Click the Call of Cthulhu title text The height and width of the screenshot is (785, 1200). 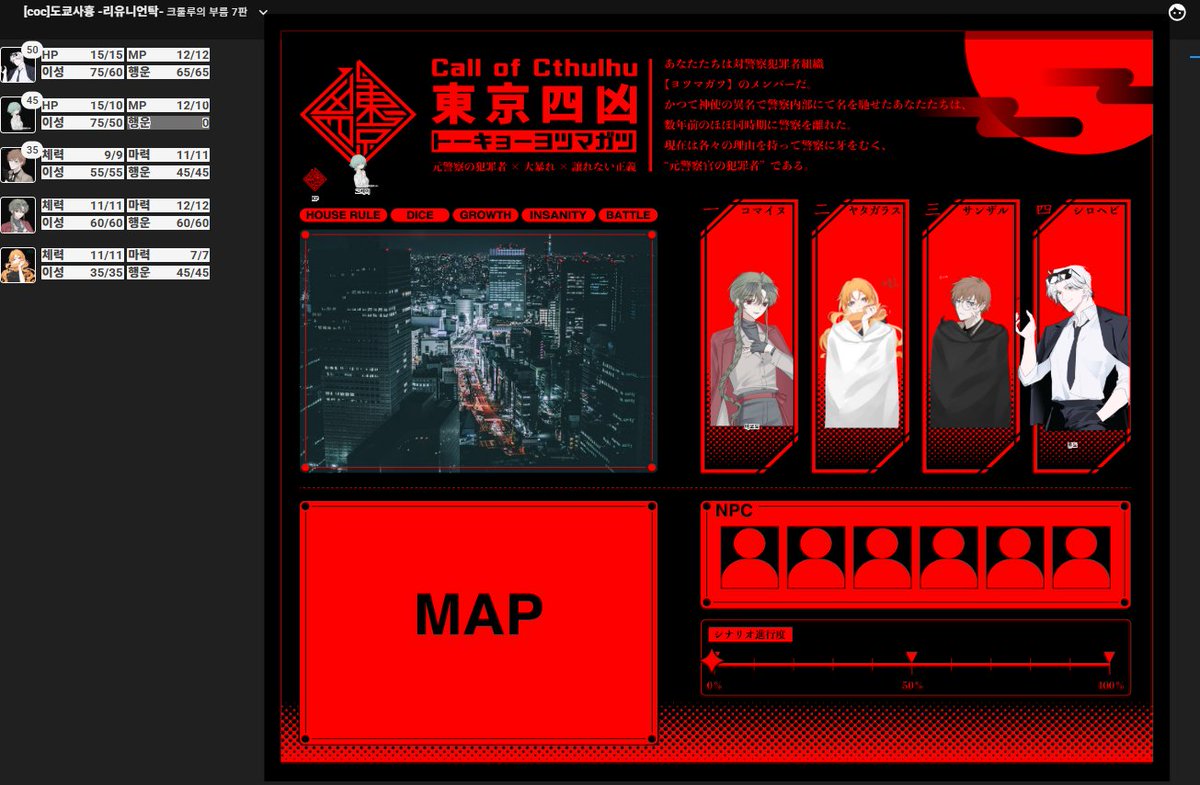536,68
